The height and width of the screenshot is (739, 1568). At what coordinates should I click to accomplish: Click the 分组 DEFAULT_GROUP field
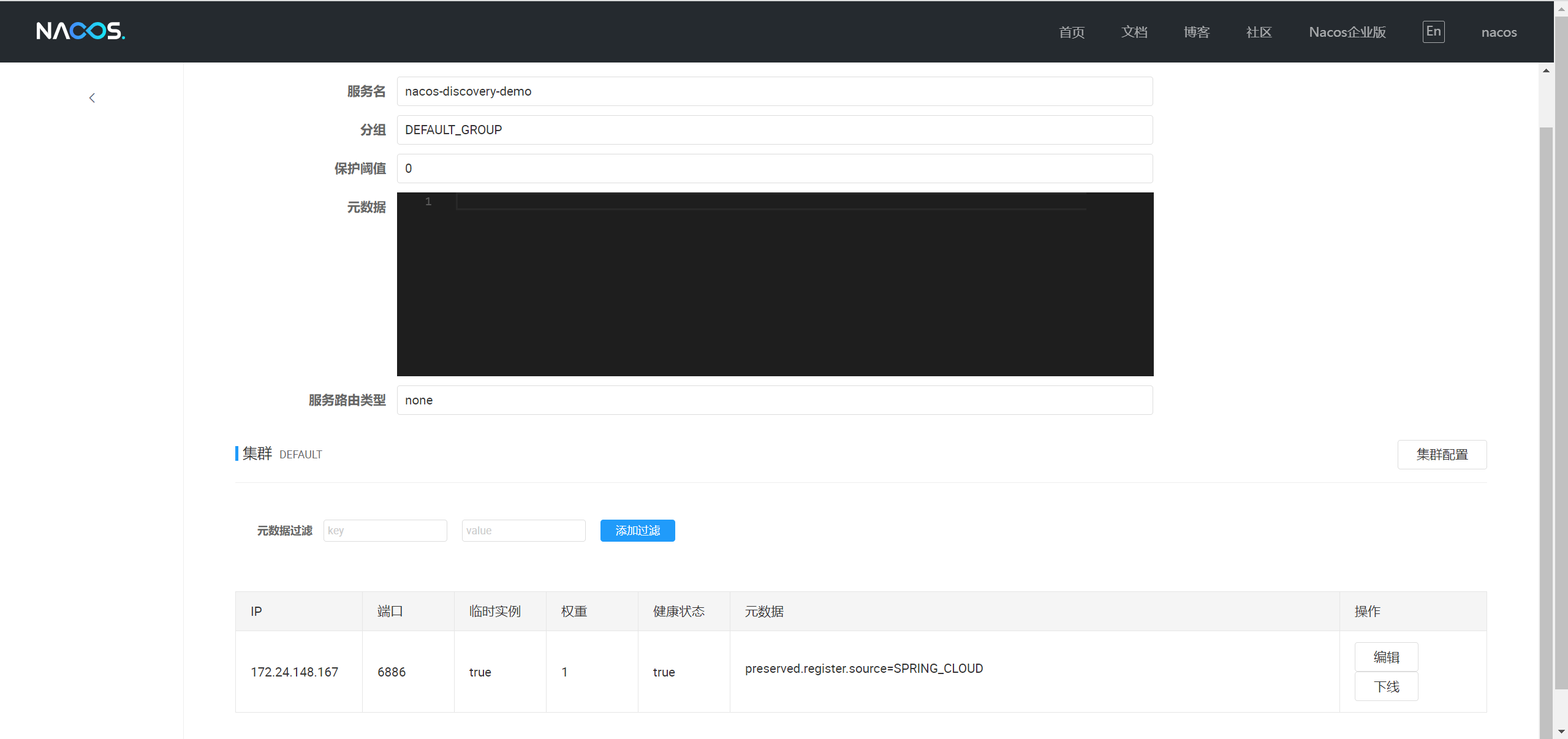[775, 130]
